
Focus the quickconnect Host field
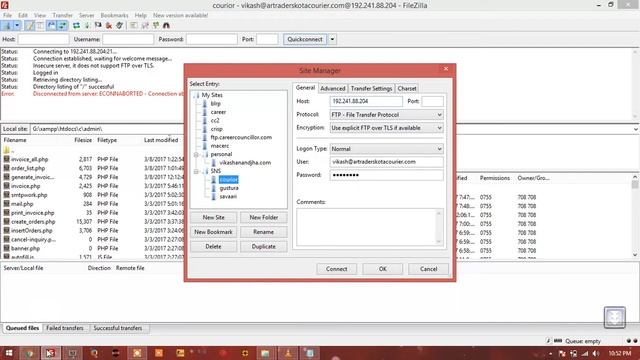pos(43,39)
